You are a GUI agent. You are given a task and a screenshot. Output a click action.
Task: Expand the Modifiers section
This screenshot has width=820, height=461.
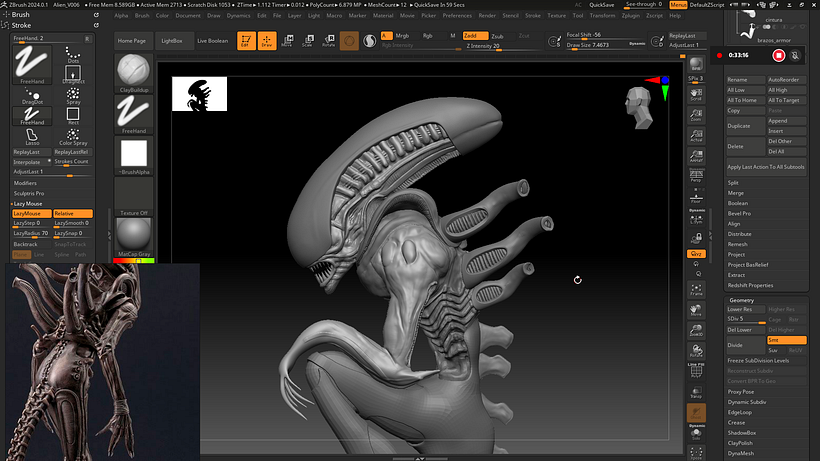pyautogui.click(x=25, y=183)
